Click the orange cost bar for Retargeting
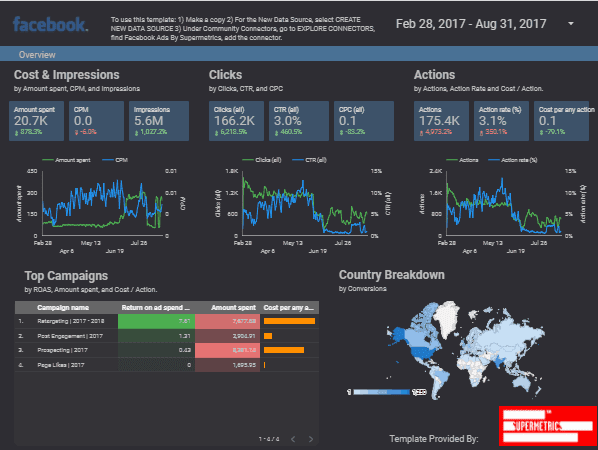 click(289, 321)
